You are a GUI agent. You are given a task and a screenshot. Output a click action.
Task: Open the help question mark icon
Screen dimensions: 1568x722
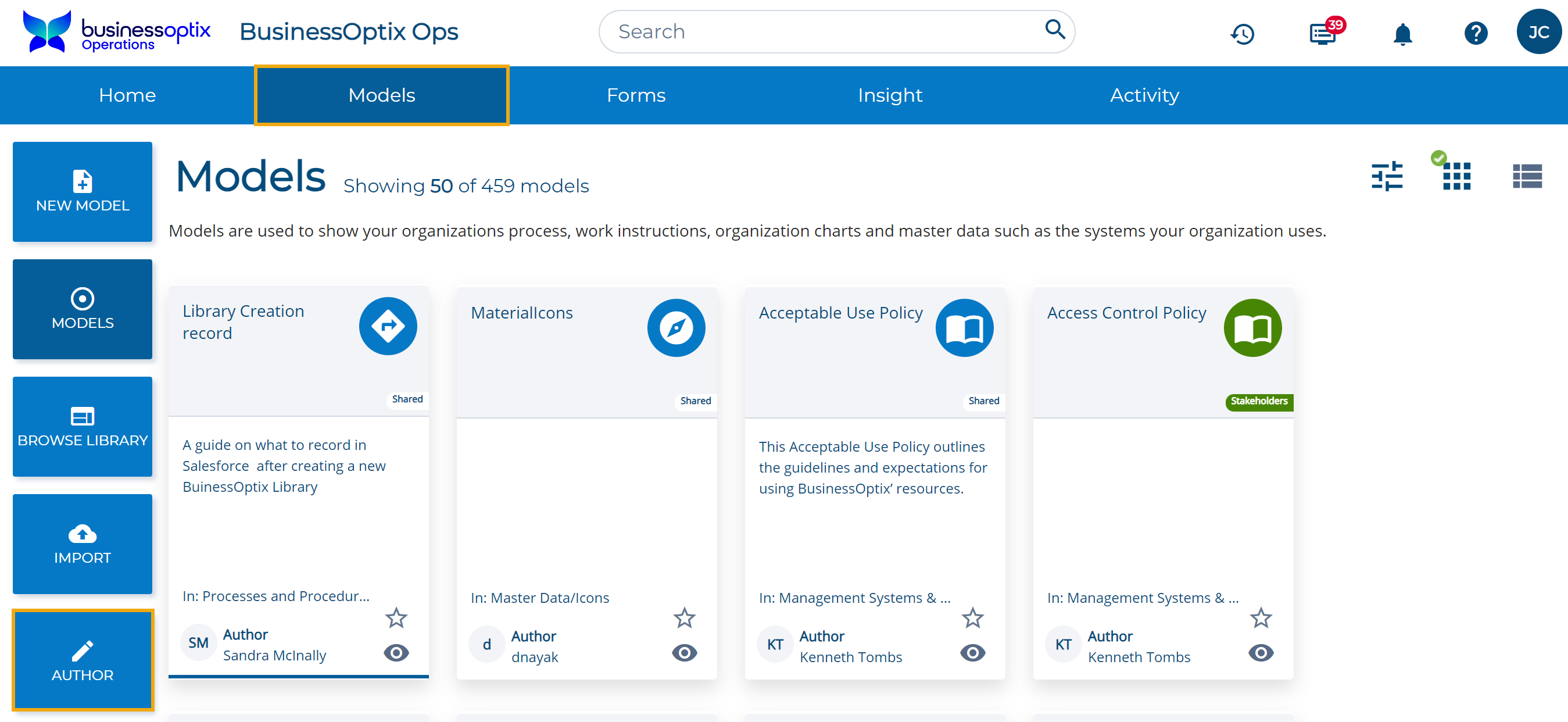point(1476,34)
